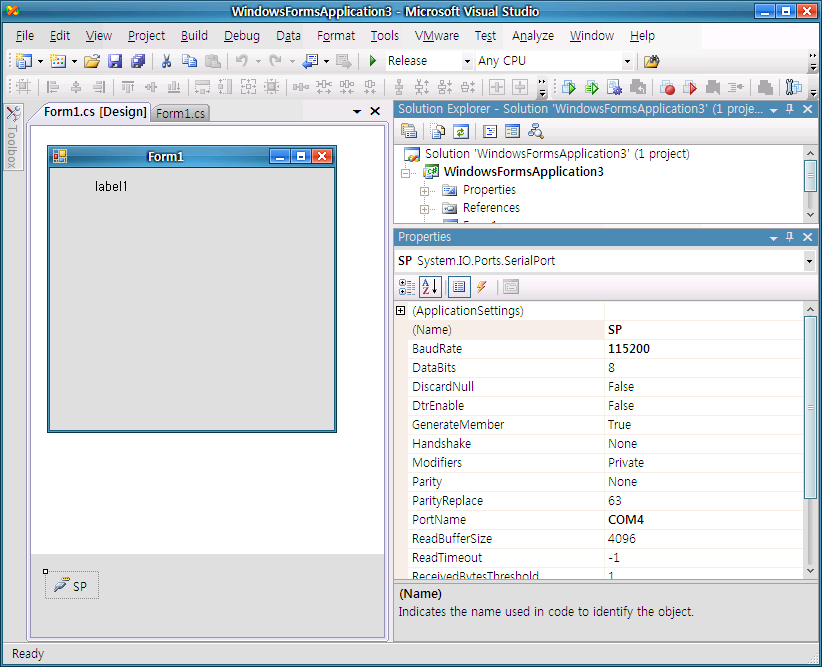Screen dimensions: 822x667
Task: Click the Navigate Backward icon
Action: [x=311, y=61]
